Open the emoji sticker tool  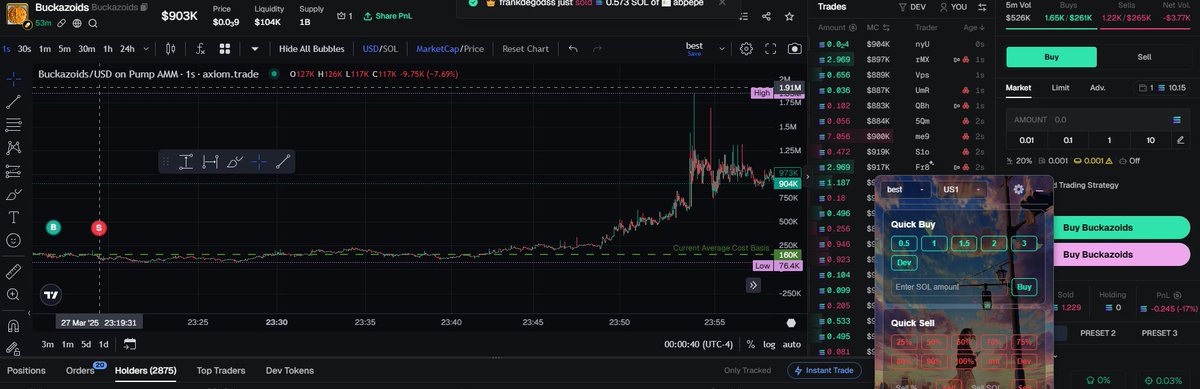tap(13, 240)
